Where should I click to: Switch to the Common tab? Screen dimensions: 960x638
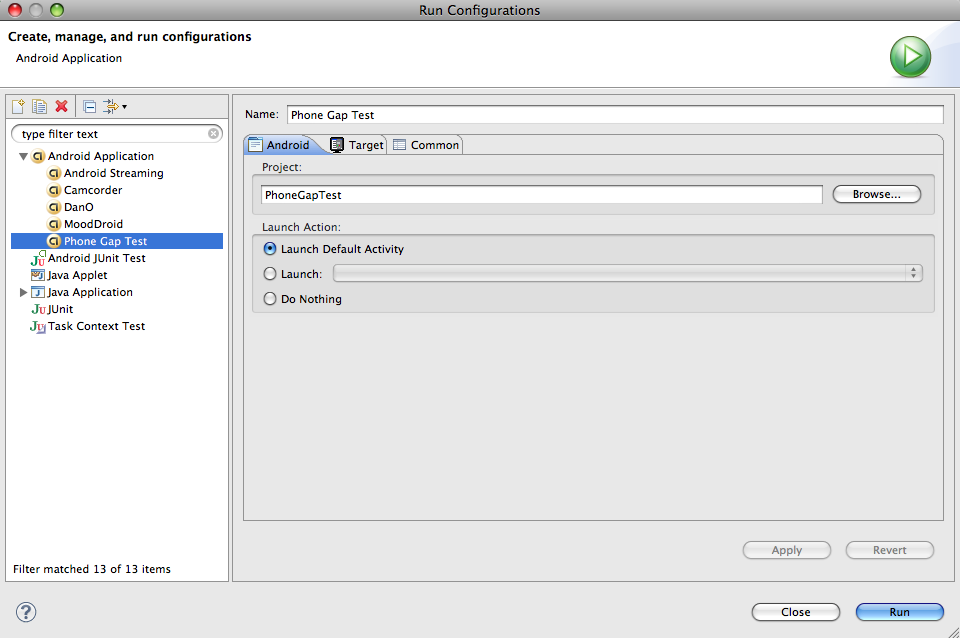[x=426, y=145]
